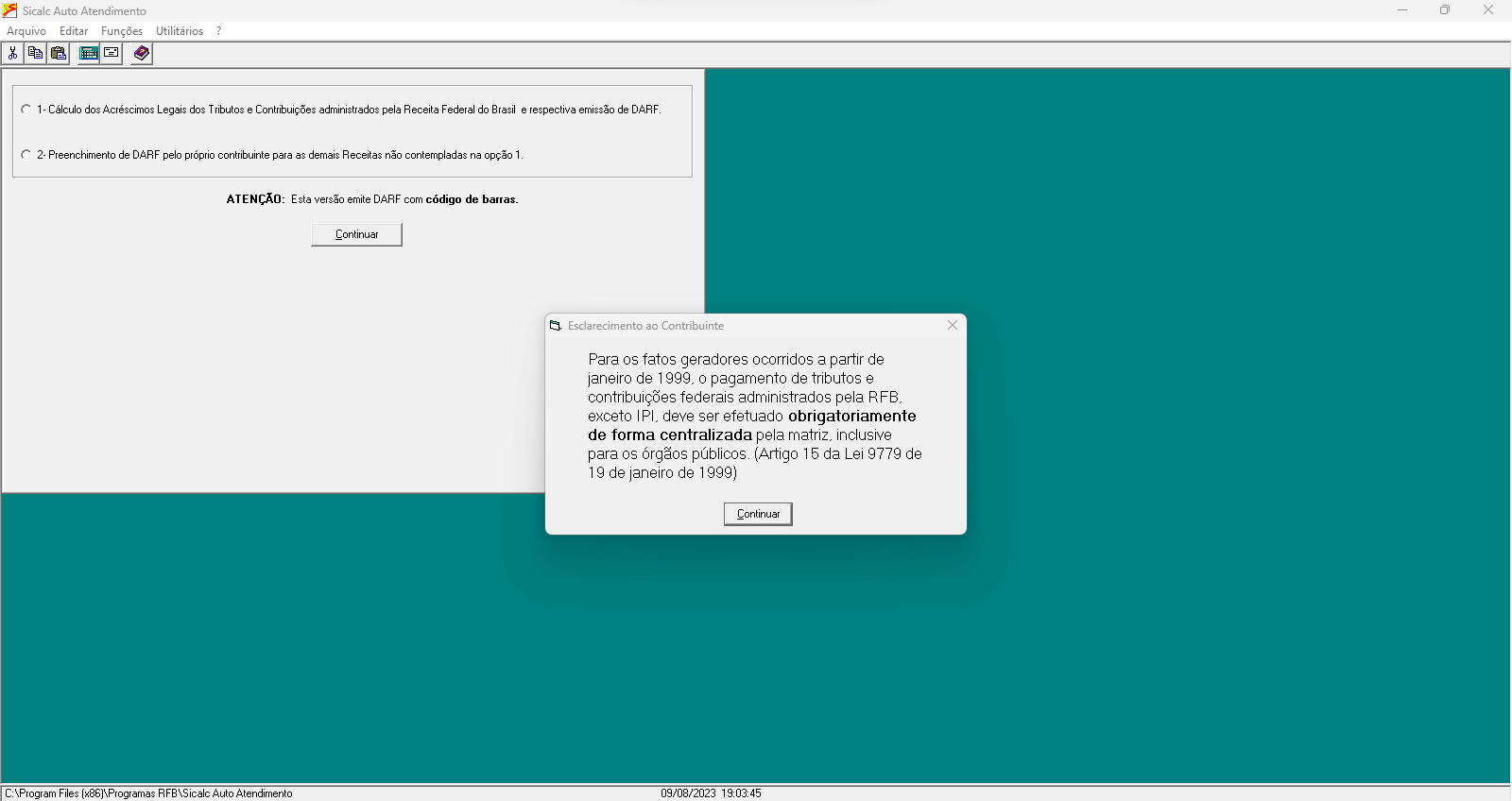Viewport: 1512px width, 801px height.
Task: Click Continuar in the Esclarecimento dialog
Action: click(758, 514)
